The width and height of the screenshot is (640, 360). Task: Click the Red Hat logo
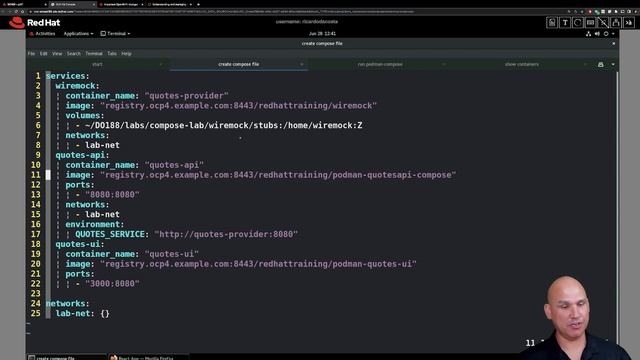(x=34, y=22)
